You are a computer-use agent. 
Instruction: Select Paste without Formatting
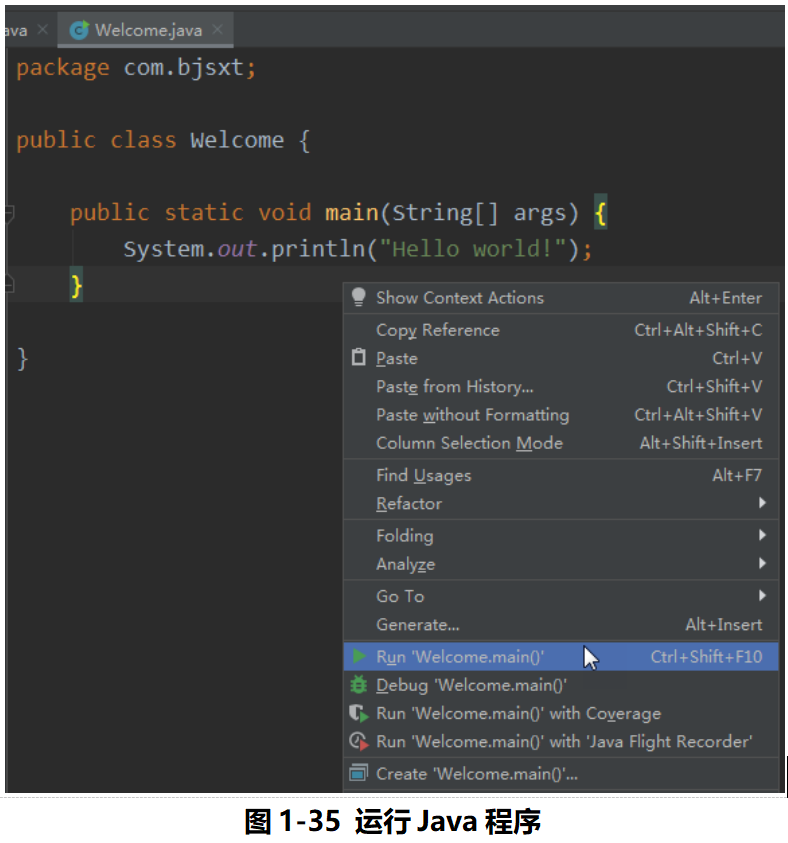pos(561,415)
